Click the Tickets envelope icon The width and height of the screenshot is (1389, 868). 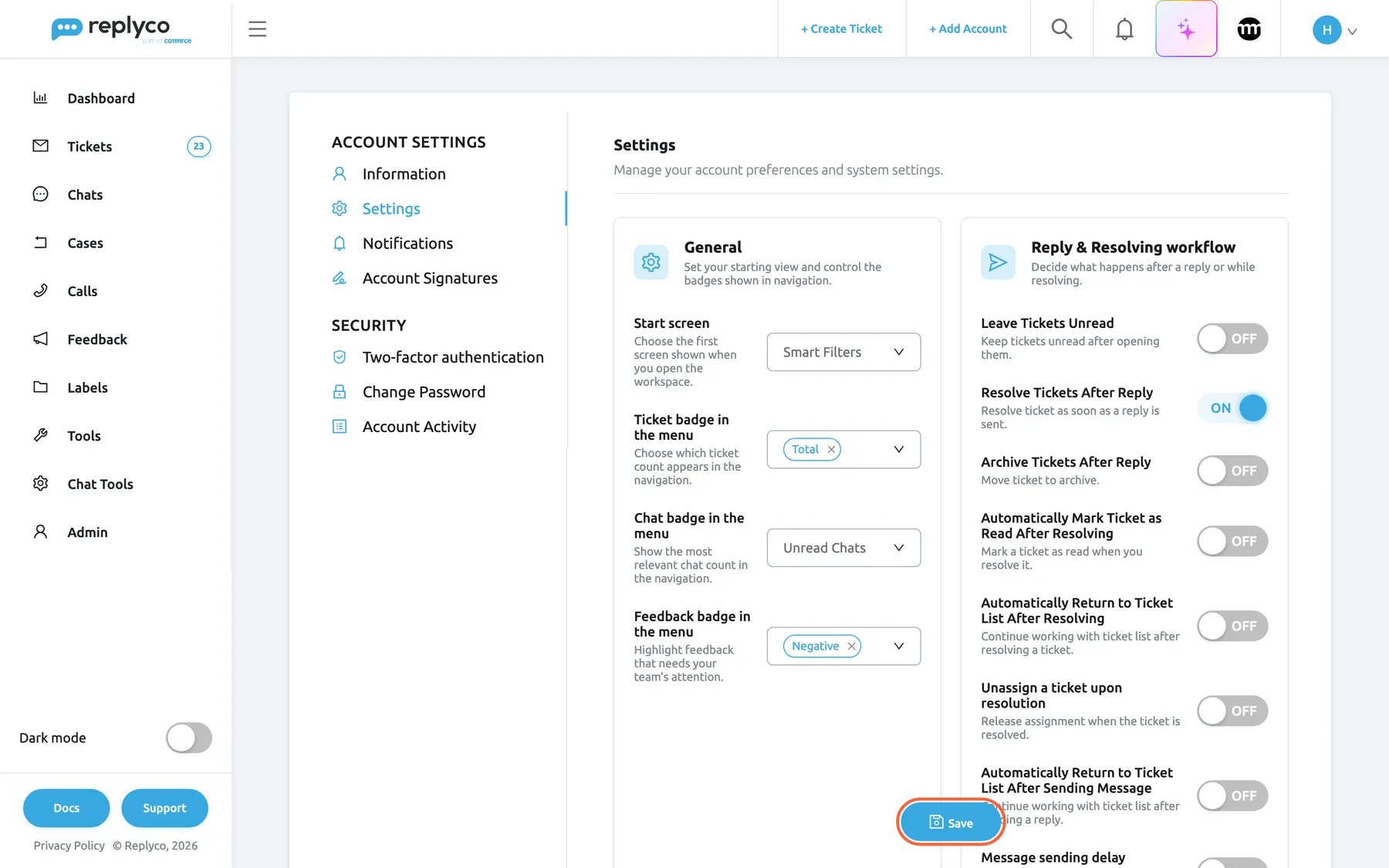[x=40, y=146]
